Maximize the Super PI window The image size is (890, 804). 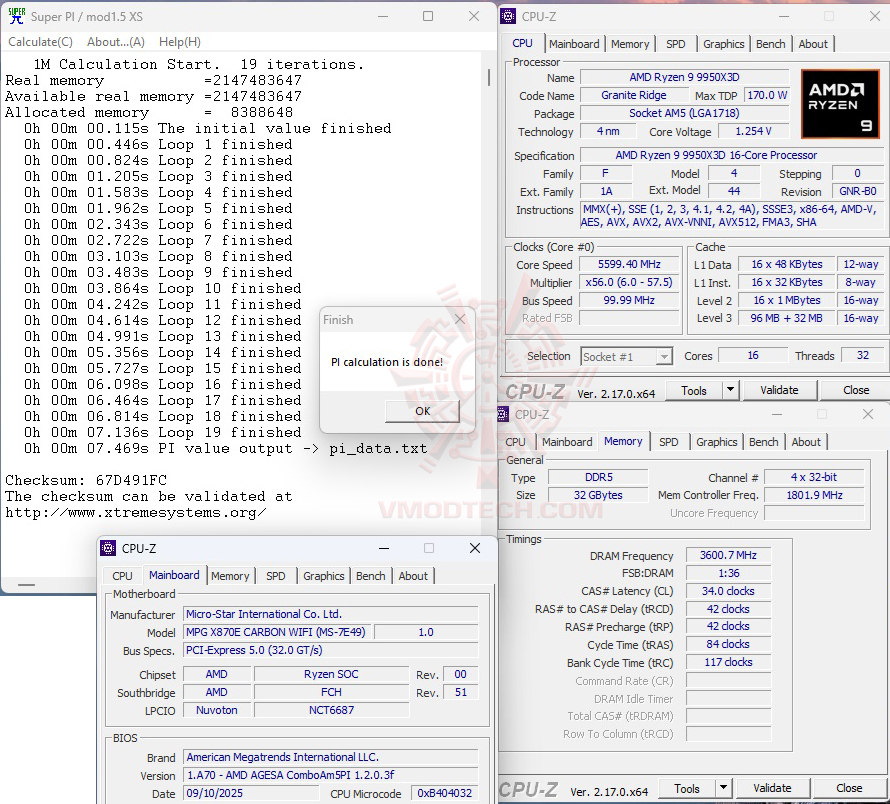click(x=428, y=16)
